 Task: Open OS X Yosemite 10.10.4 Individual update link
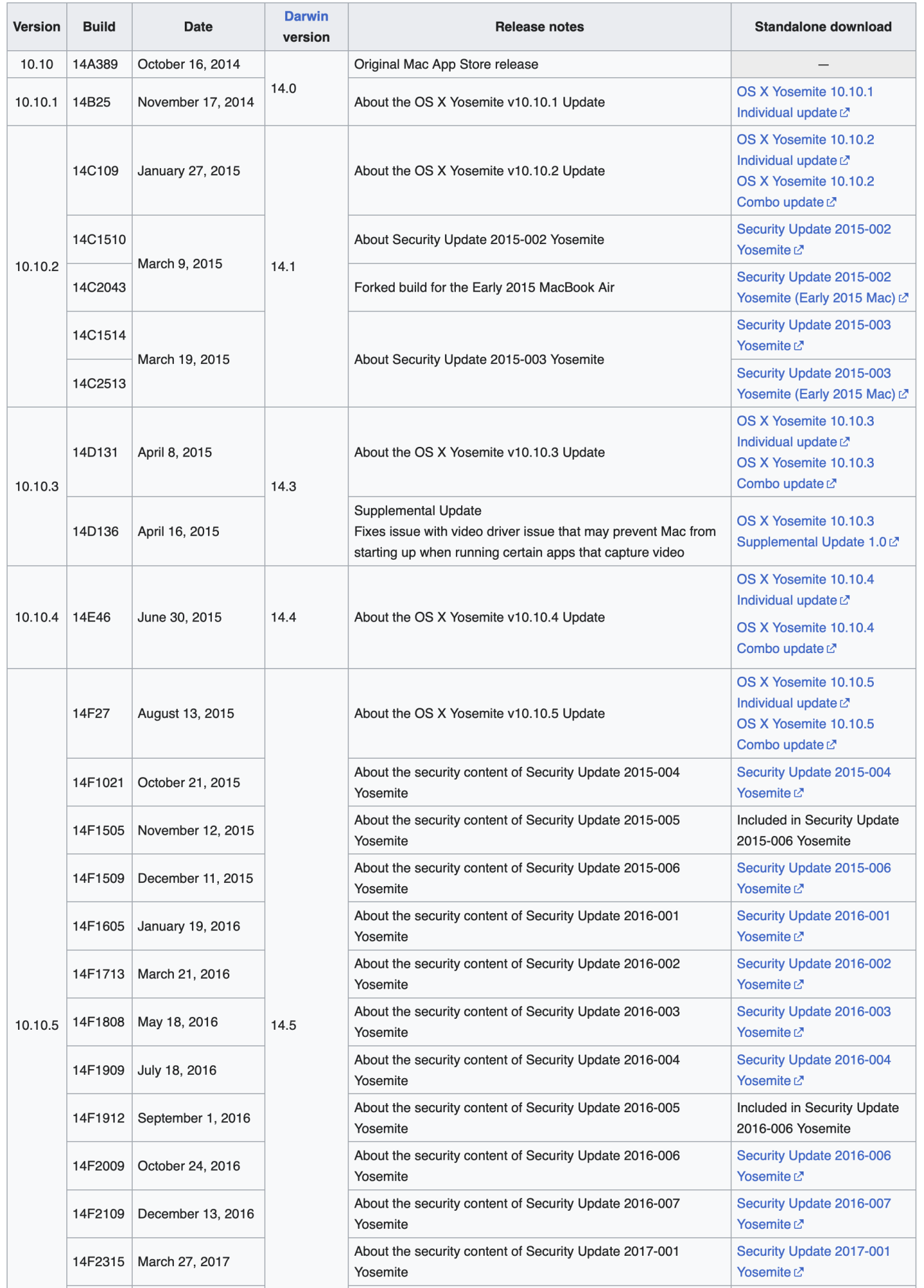click(805, 590)
